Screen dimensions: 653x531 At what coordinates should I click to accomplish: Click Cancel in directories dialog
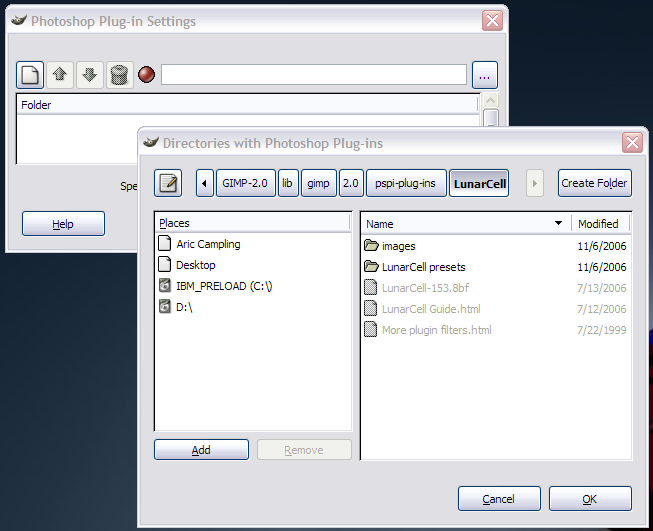click(499, 499)
